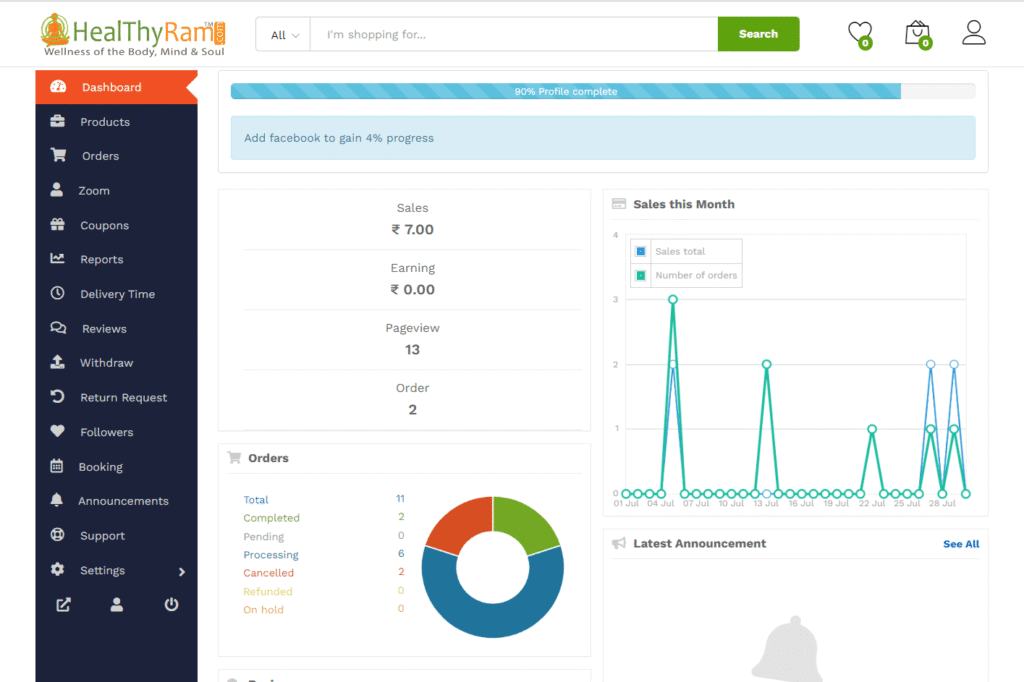View Refunded orders link
Image resolution: width=1024 pixels, height=682 pixels.
click(x=268, y=591)
